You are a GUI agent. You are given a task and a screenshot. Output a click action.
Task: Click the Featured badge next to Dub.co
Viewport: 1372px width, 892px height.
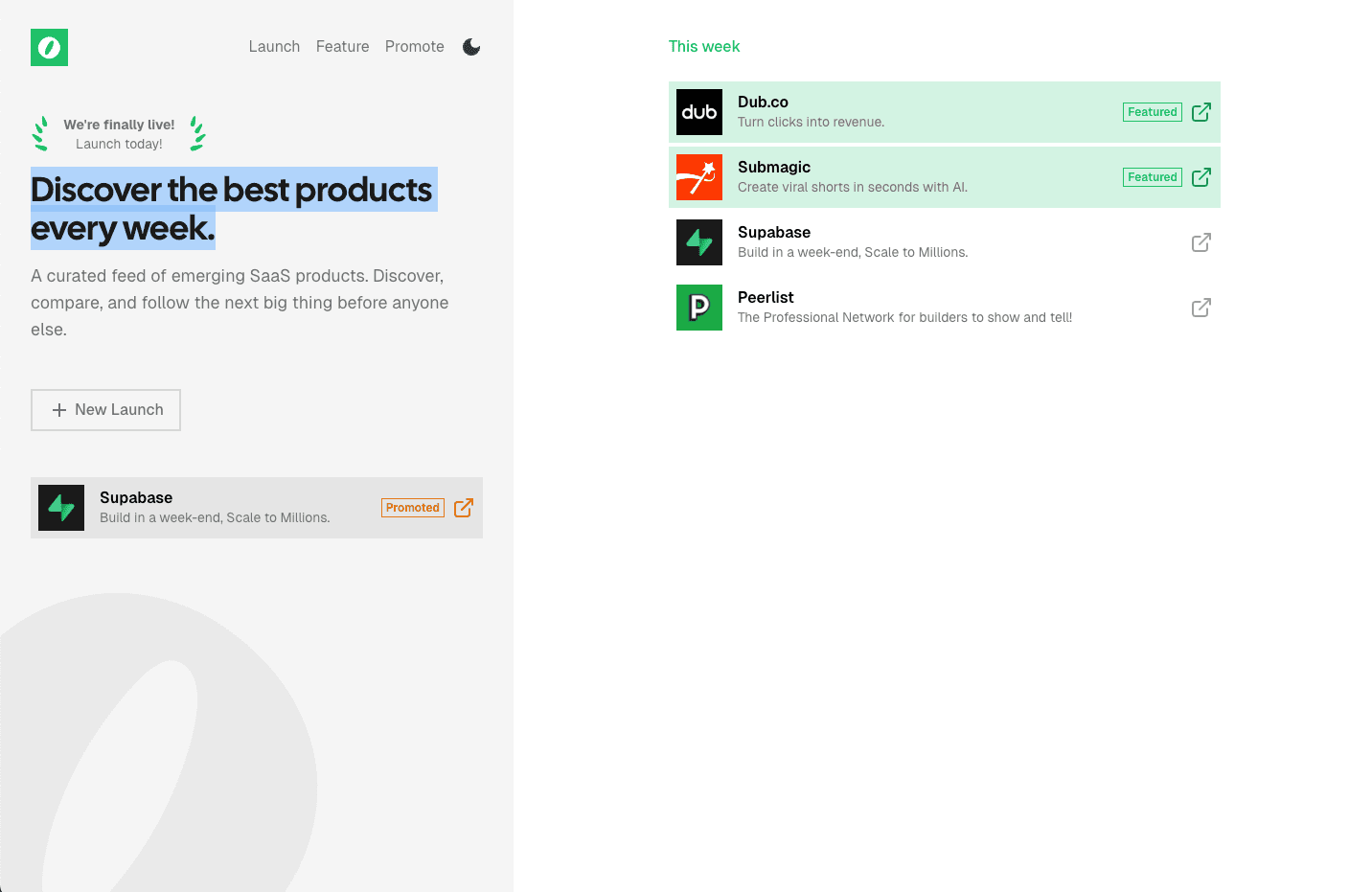coord(1152,112)
